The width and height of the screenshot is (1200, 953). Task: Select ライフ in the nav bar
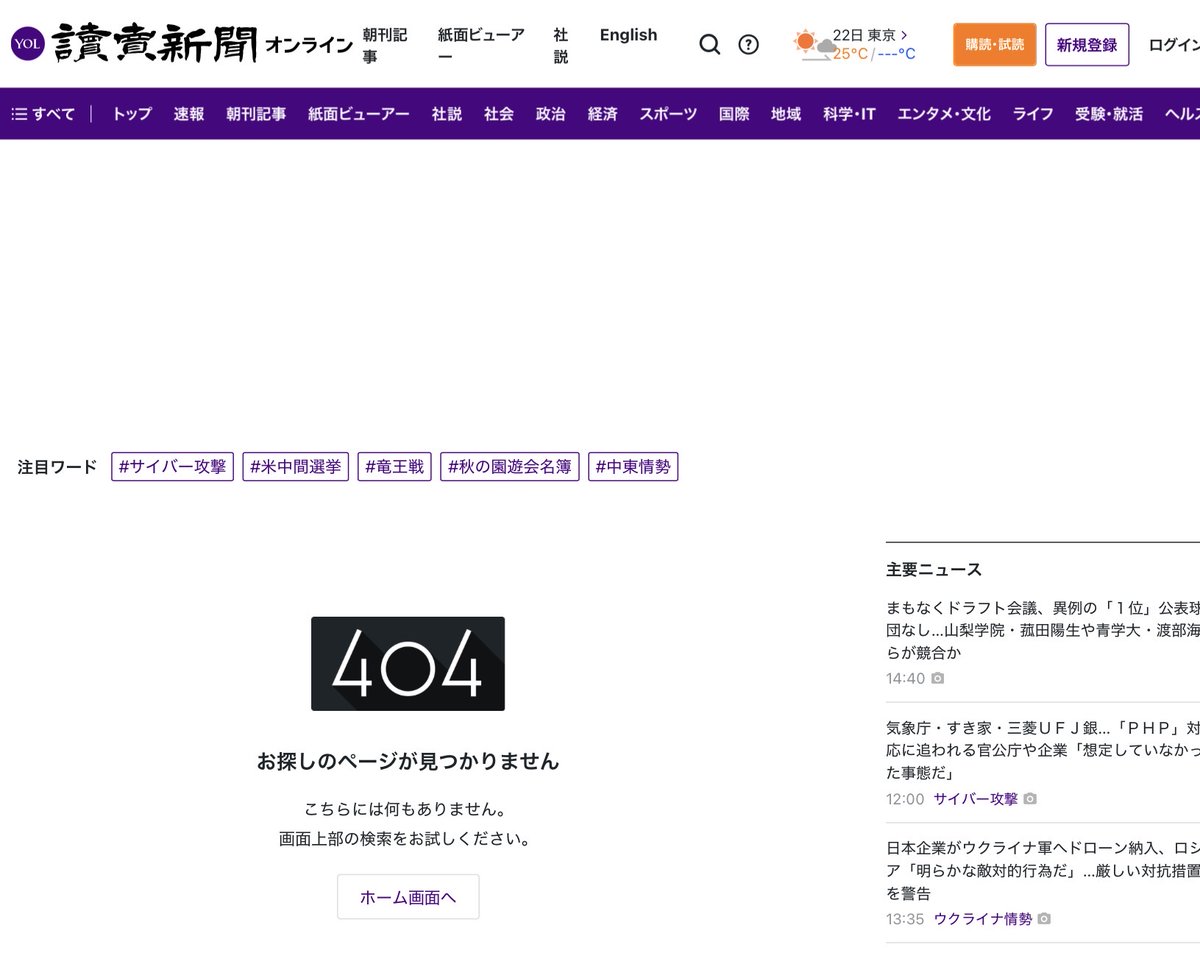pyautogui.click(x=1033, y=114)
